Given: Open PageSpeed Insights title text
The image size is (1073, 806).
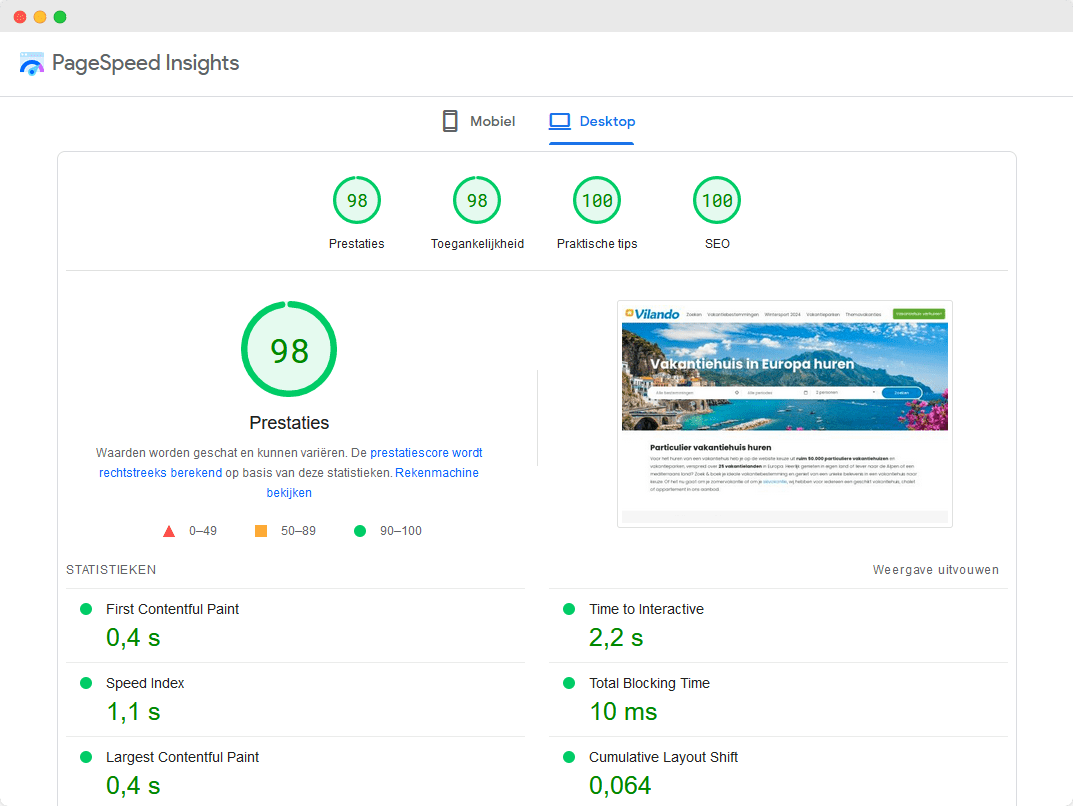Looking at the screenshot, I should click(x=145, y=63).
